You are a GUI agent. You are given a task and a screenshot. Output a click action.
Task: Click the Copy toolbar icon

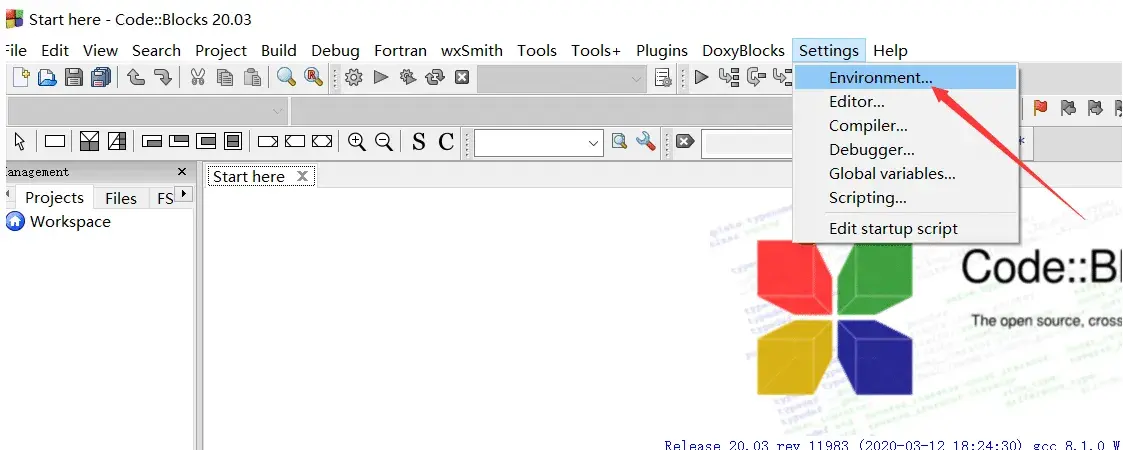pyautogui.click(x=225, y=77)
